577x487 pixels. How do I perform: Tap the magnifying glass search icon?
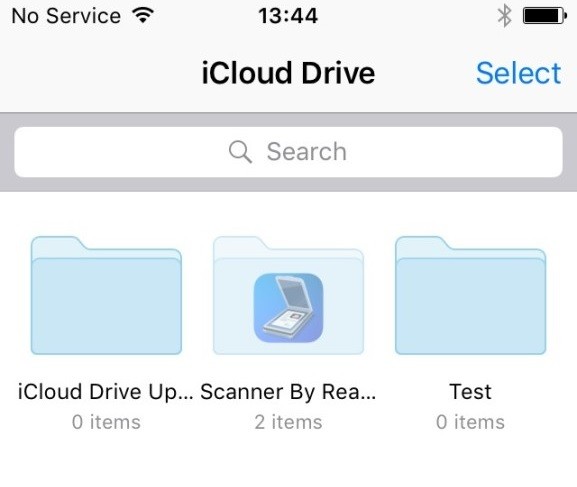coord(240,152)
